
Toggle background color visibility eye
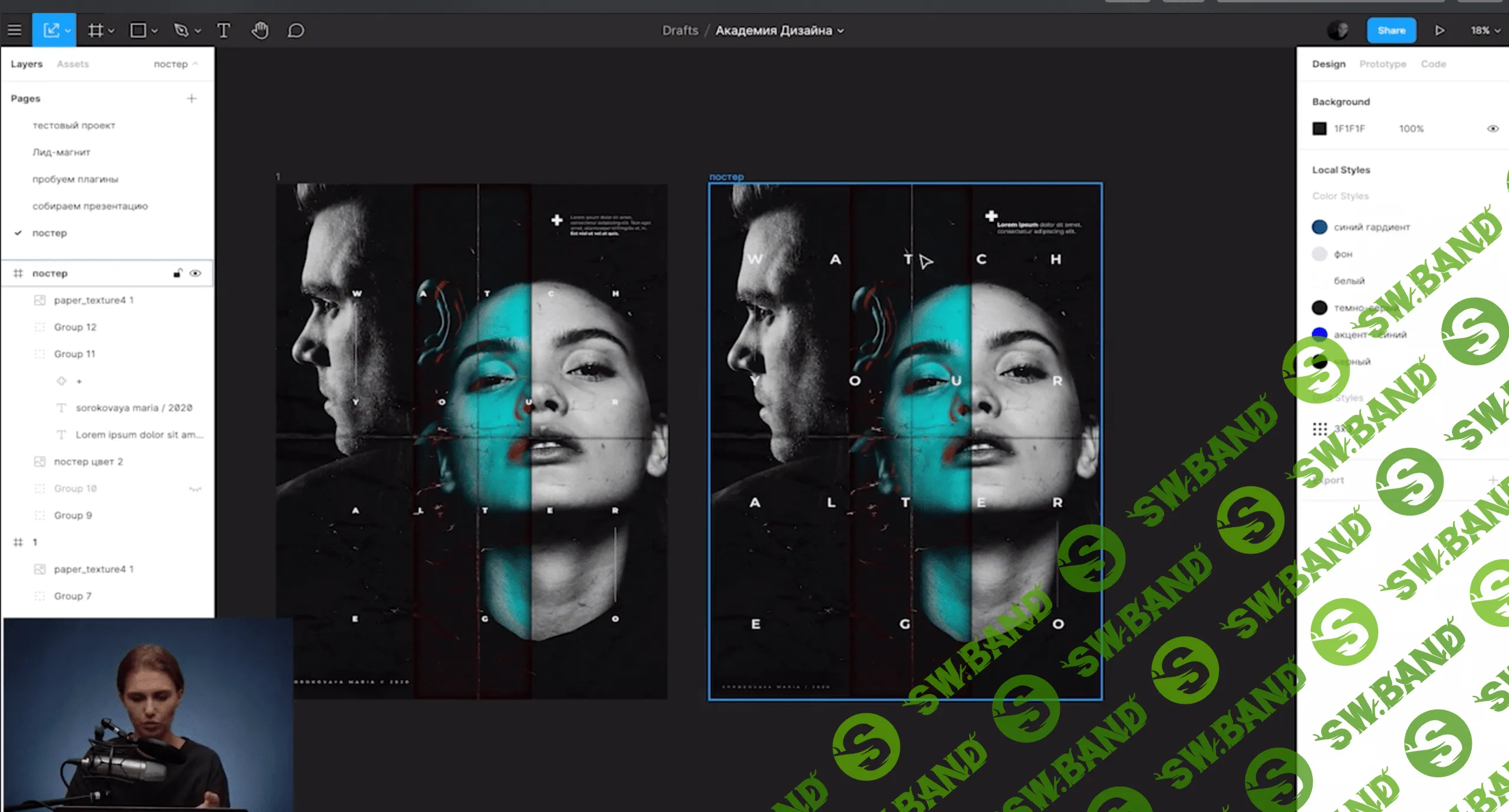[1492, 128]
